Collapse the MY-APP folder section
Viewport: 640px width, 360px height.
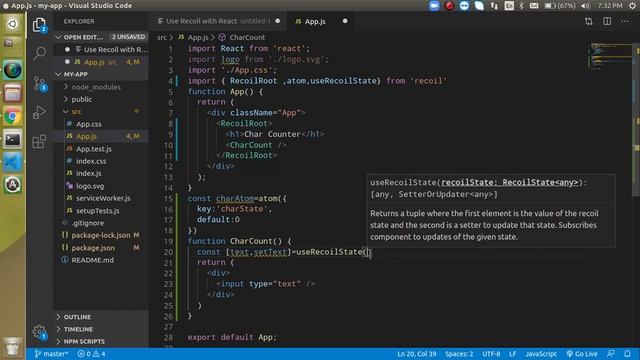pyautogui.click(x=101, y=74)
